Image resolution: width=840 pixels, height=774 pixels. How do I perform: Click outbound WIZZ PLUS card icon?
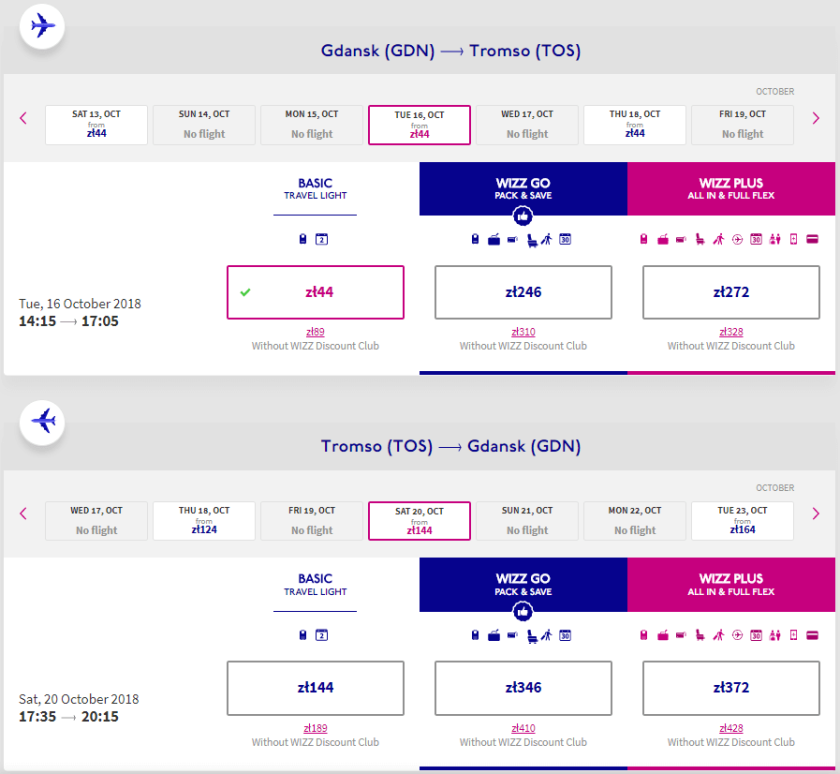point(812,239)
